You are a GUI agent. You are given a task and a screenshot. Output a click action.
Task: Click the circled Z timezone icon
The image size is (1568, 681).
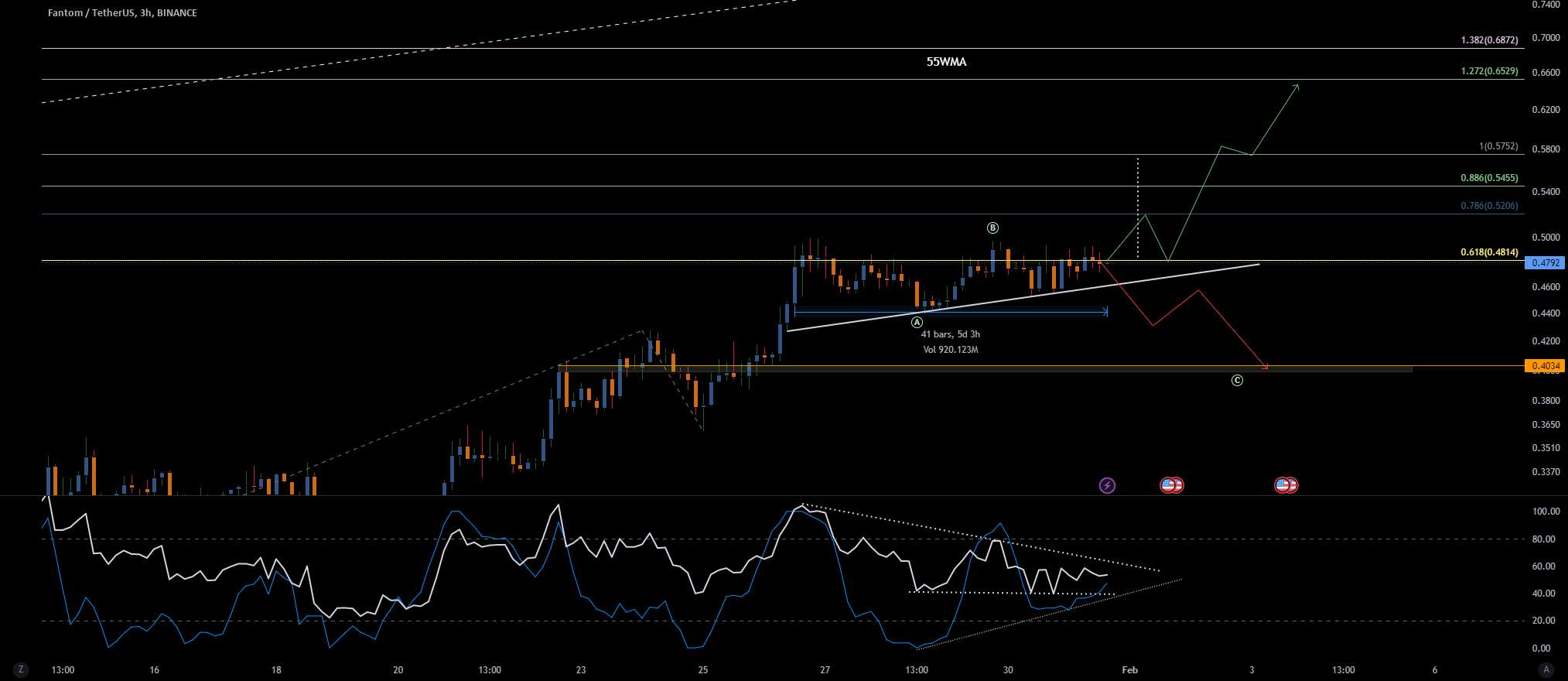(x=21, y=669)
